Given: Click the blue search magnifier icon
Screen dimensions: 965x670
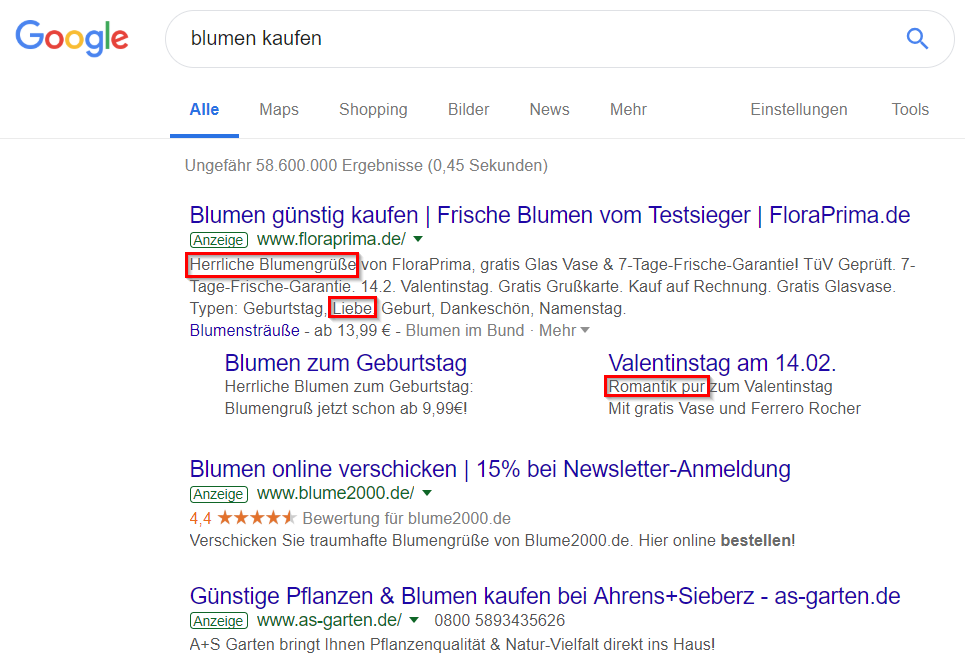Looking at the screenshot, I should 917,38.
